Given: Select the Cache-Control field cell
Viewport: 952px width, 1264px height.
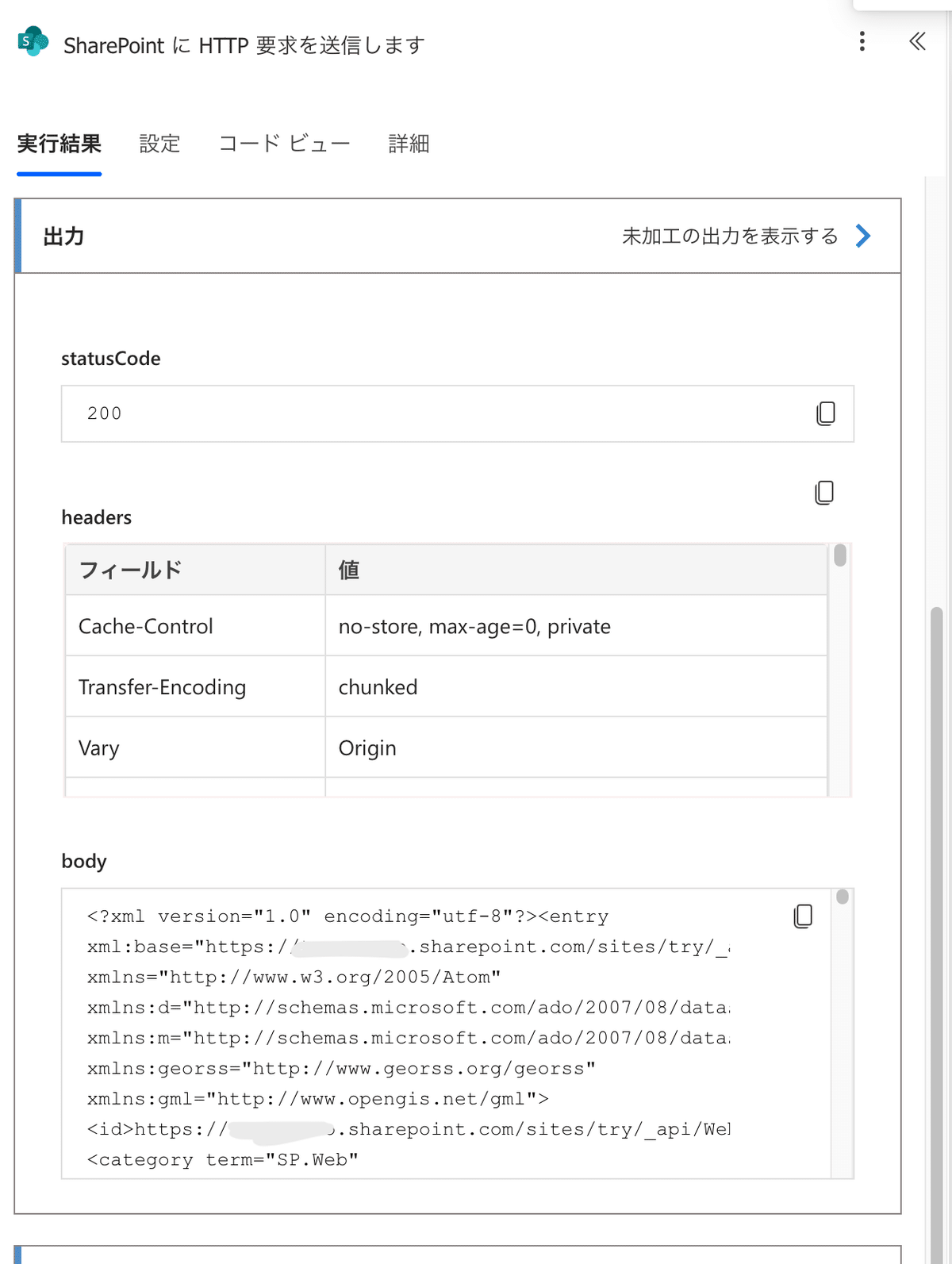Looking at the screenshot, I should [x=195, y=626].
